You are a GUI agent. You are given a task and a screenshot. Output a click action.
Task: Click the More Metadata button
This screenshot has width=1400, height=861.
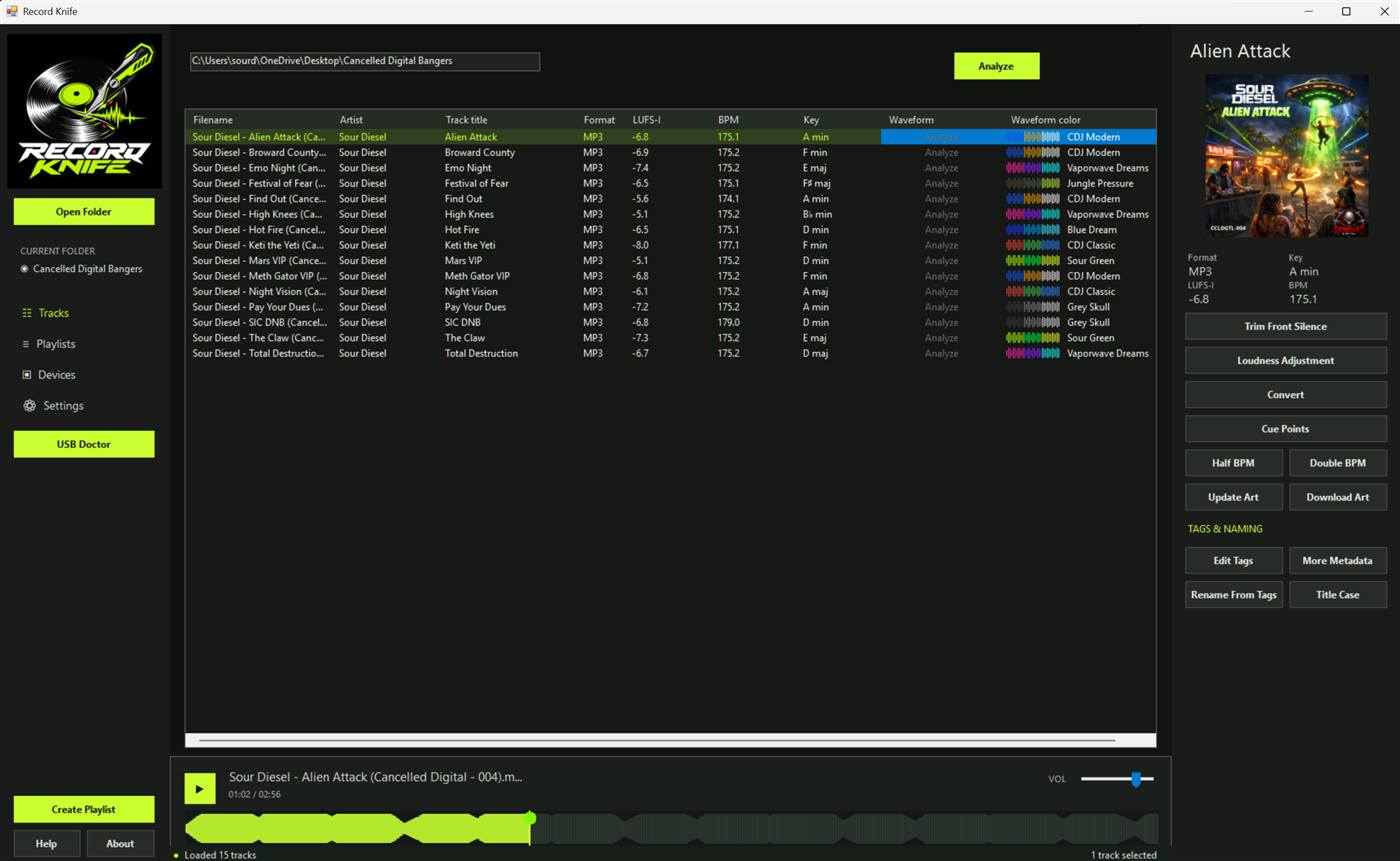click(x=1338, y=561)
